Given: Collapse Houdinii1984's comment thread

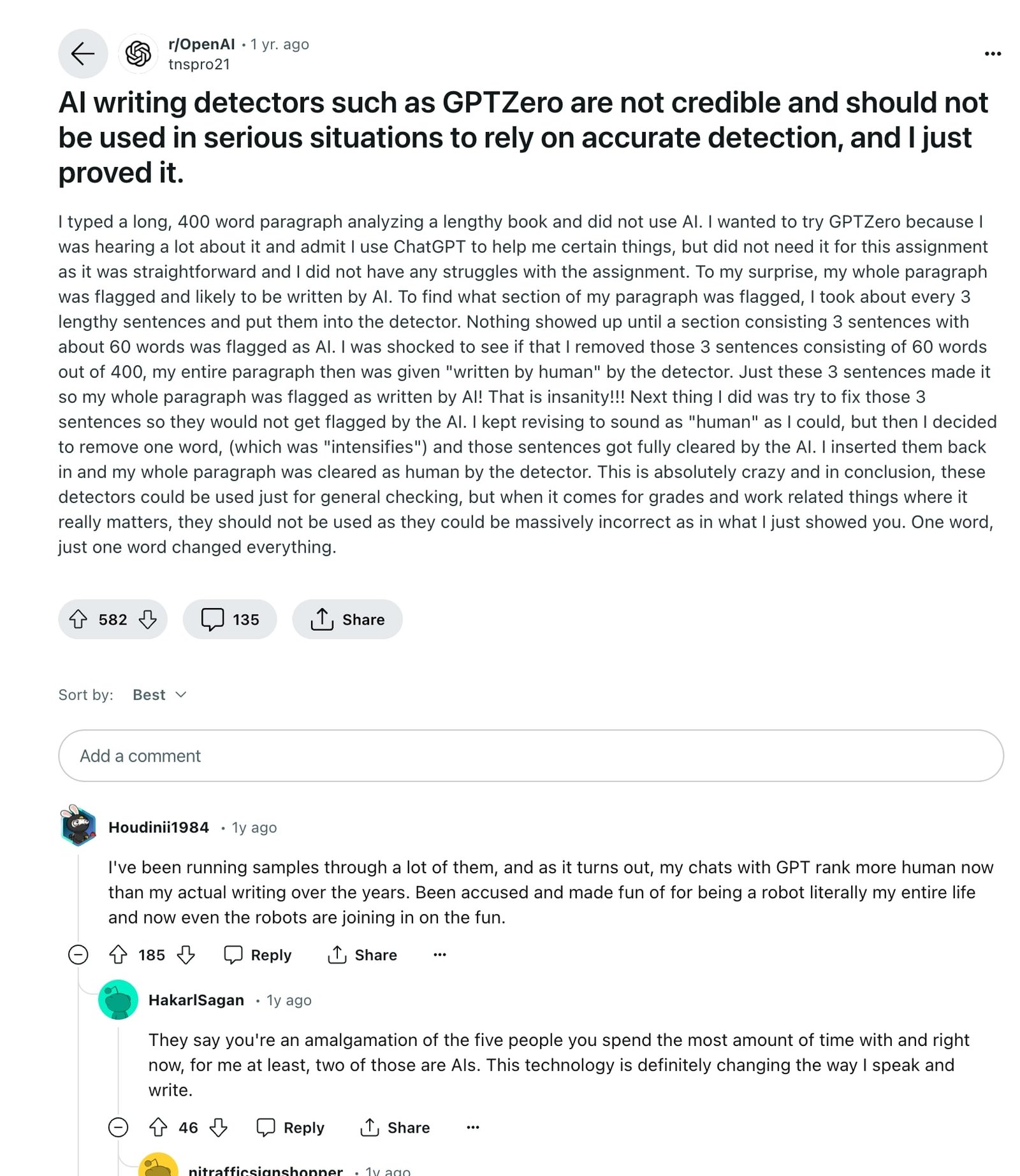Looking at the screenshot, I should [78, 954].
